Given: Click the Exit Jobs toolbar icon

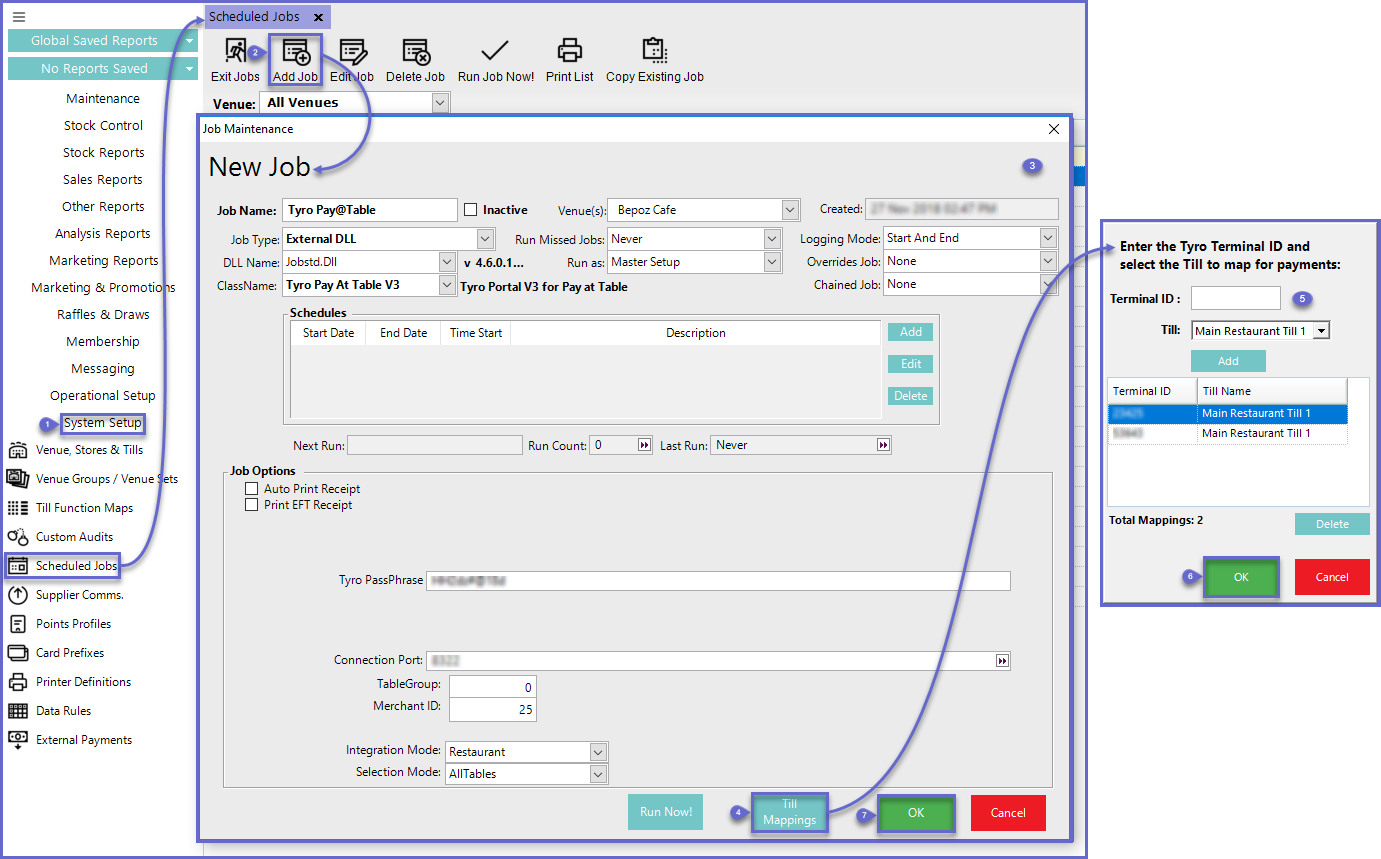Looking at the screenshot, I should pos(235,52).
